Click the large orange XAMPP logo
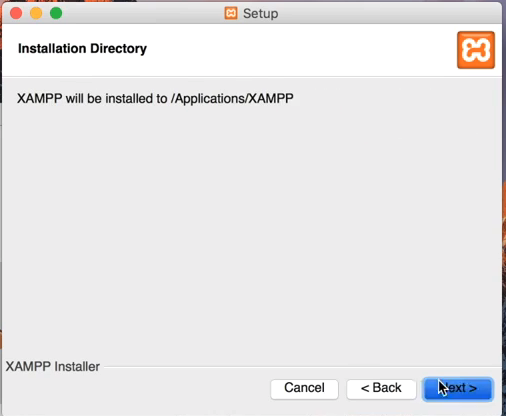506x416 pixels. coord(476,50)
